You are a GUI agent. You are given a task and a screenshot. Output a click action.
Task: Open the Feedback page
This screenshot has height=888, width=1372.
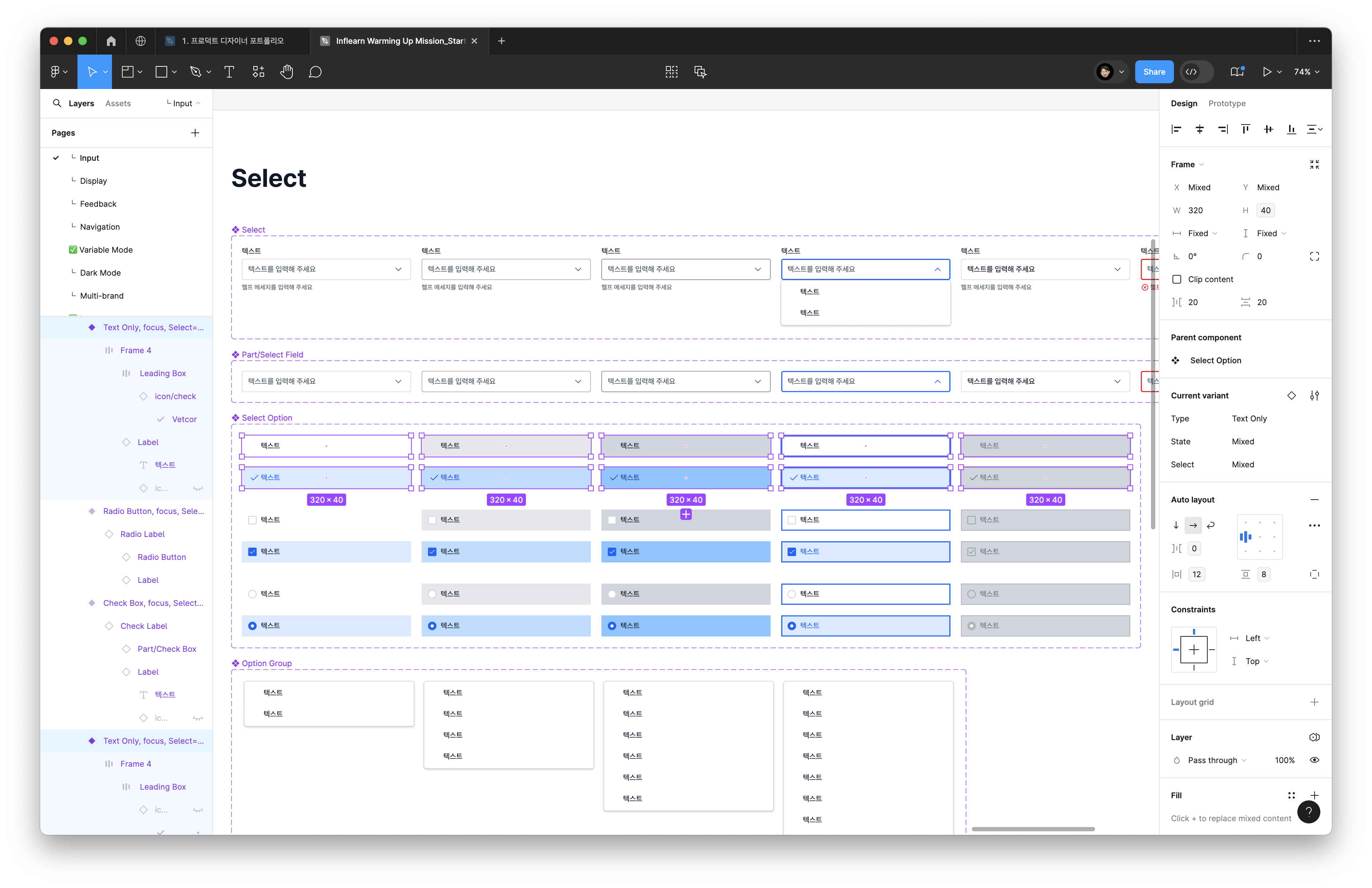[98, 204]
